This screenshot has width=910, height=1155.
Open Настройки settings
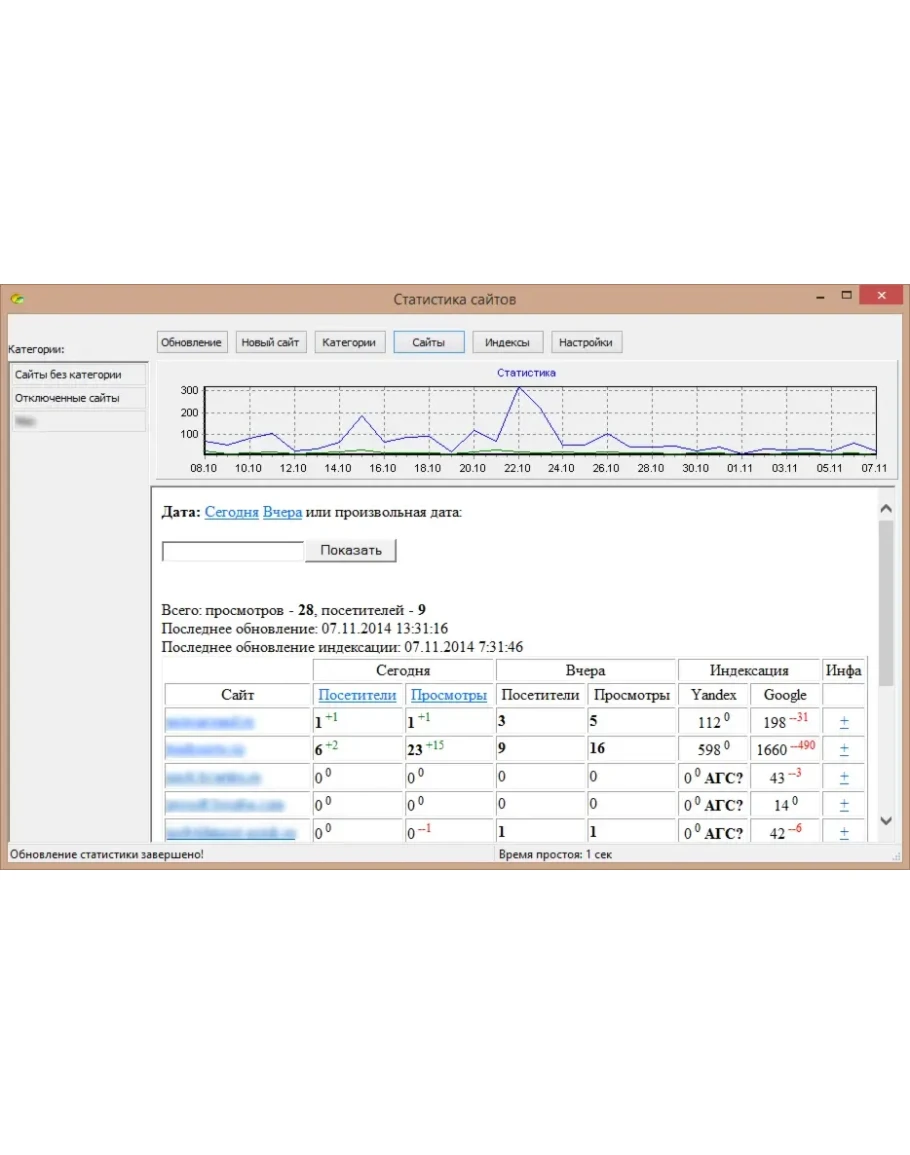tap(586, 342)
